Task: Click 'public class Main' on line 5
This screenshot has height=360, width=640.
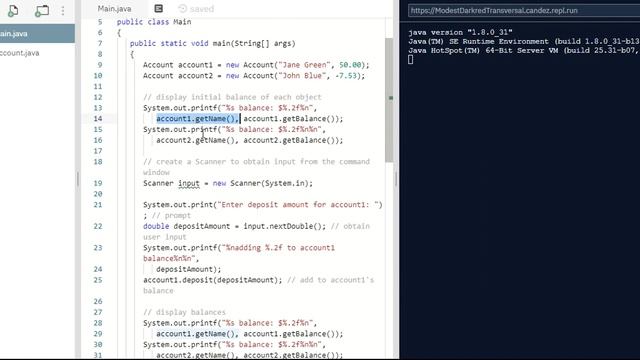Action: (x=154, y=22)
